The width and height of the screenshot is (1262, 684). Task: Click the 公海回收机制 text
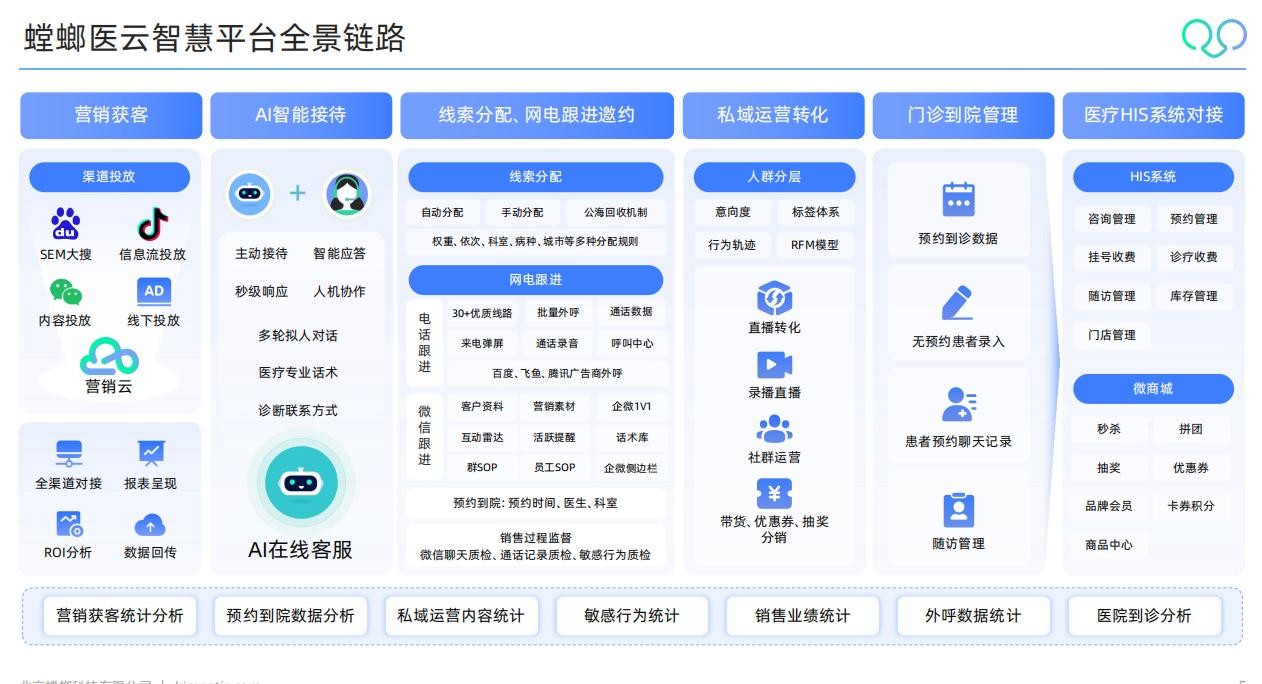point(615,213)
